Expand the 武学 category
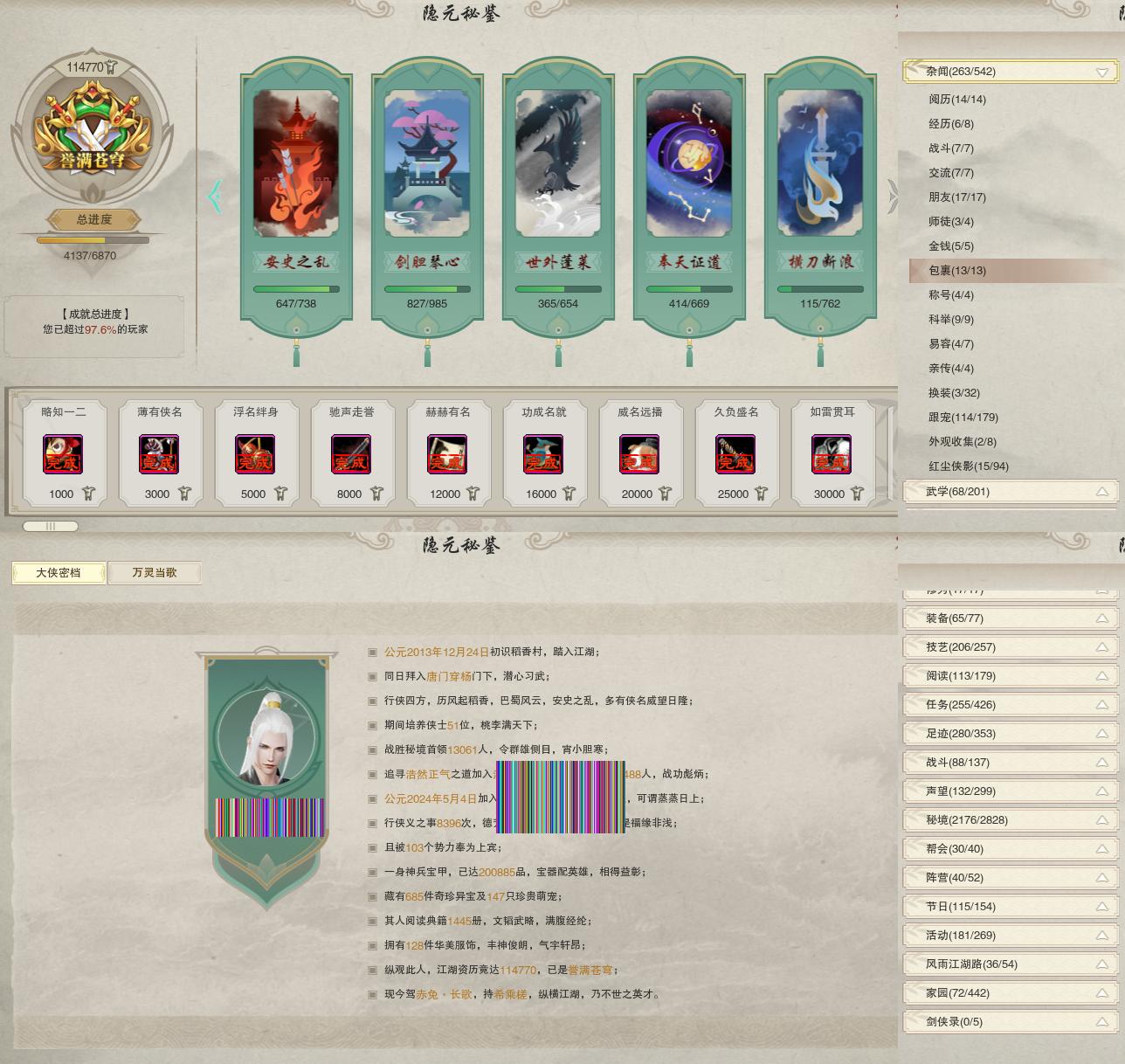Image resolution: width=1125 pixels, height=1064 pixels. (1011, 492)
